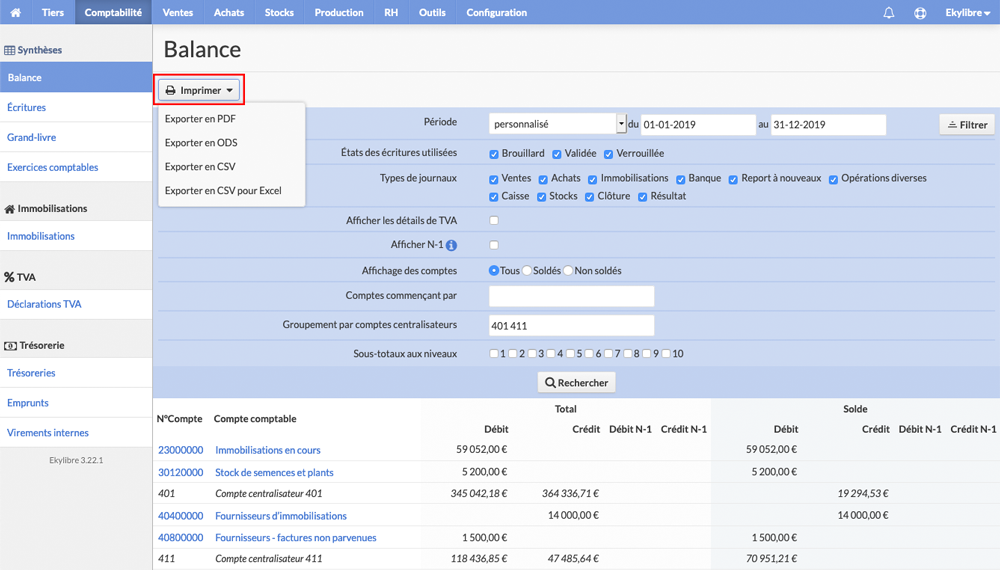Open the Tiers menu
The width and height of the screenshot is (1000, 570).
click(53, 12)
